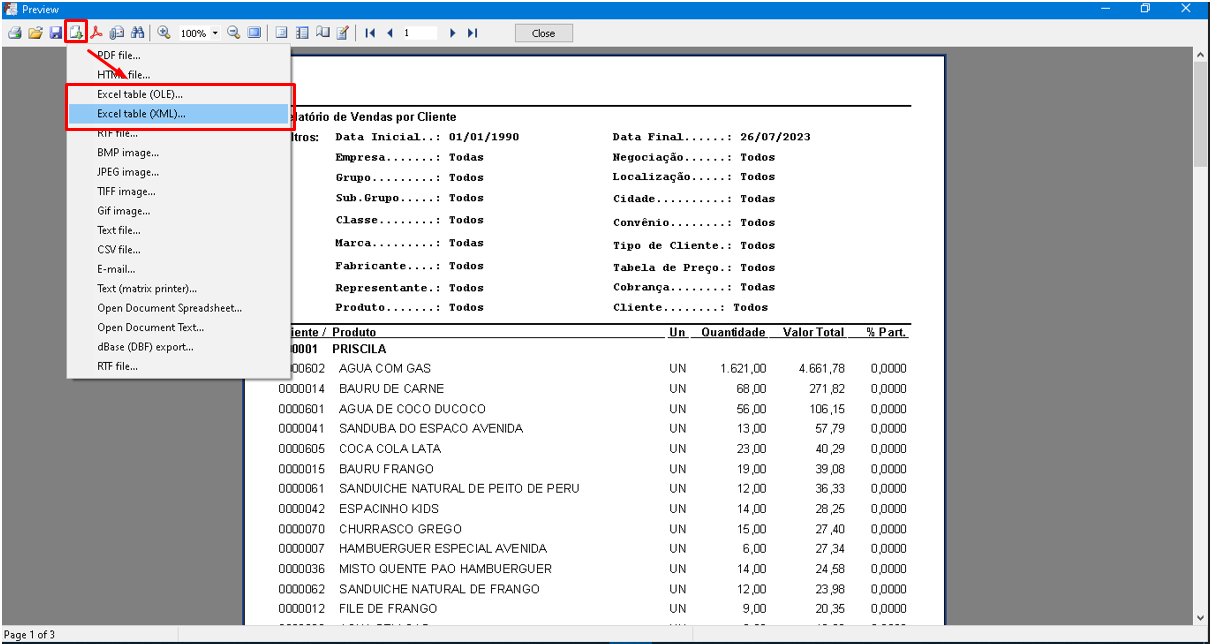Click the product 'AGUA DE COCO DUCOCO'
1214x644 pixels.
412,409
